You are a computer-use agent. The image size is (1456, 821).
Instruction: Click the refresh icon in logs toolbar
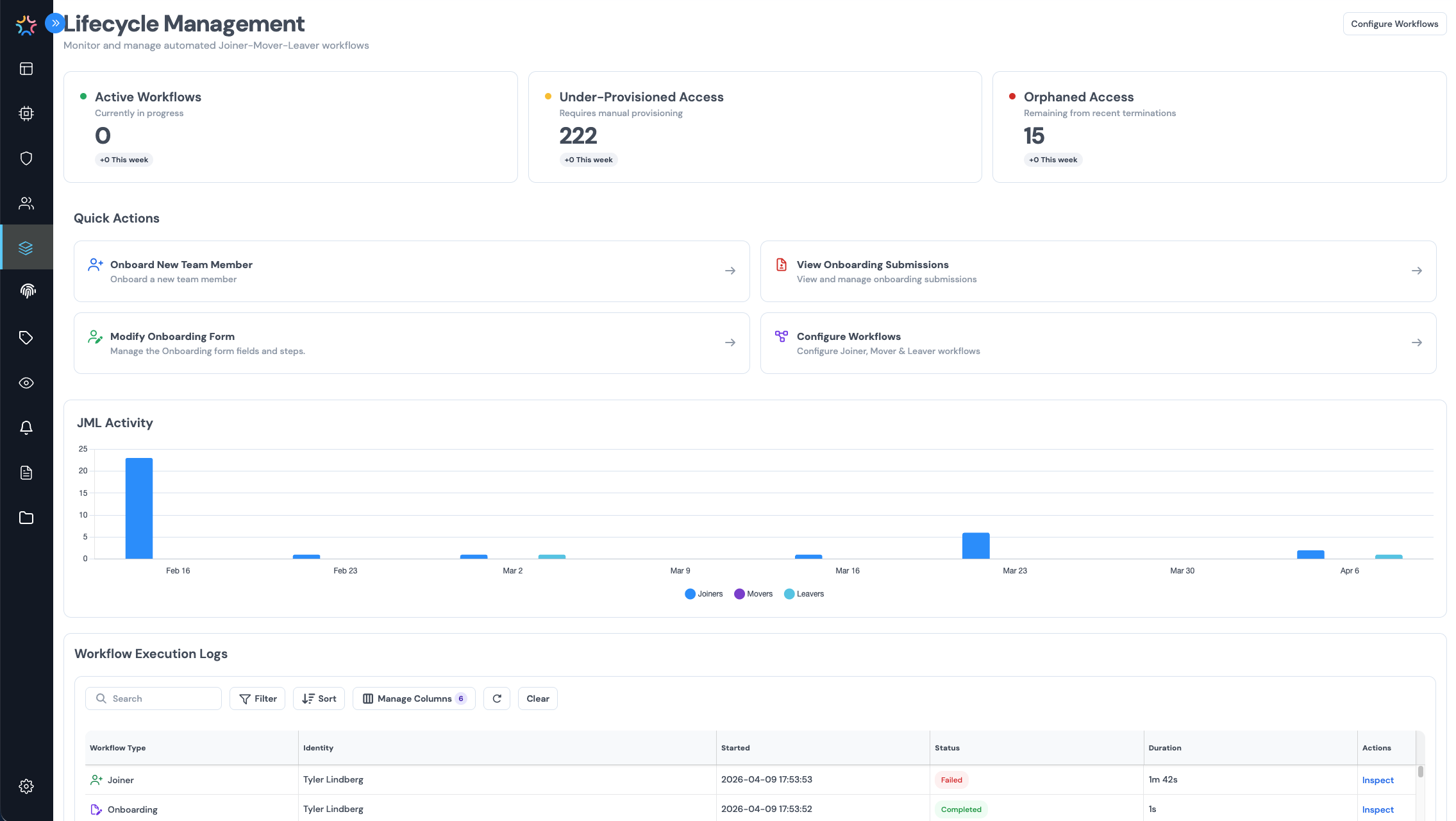point(497,698)
